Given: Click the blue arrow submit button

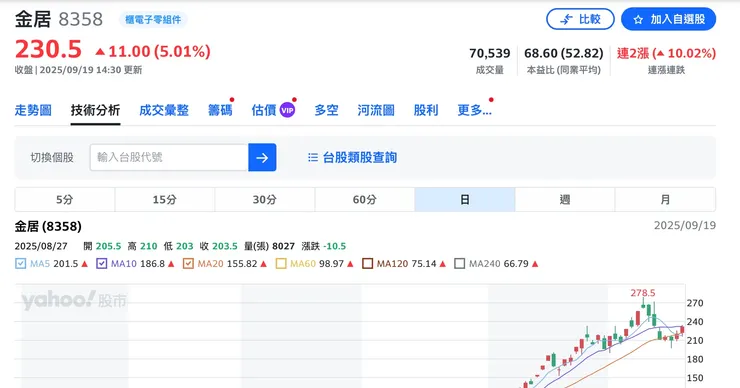Looking at the screenshot, I should pos(262,157).
